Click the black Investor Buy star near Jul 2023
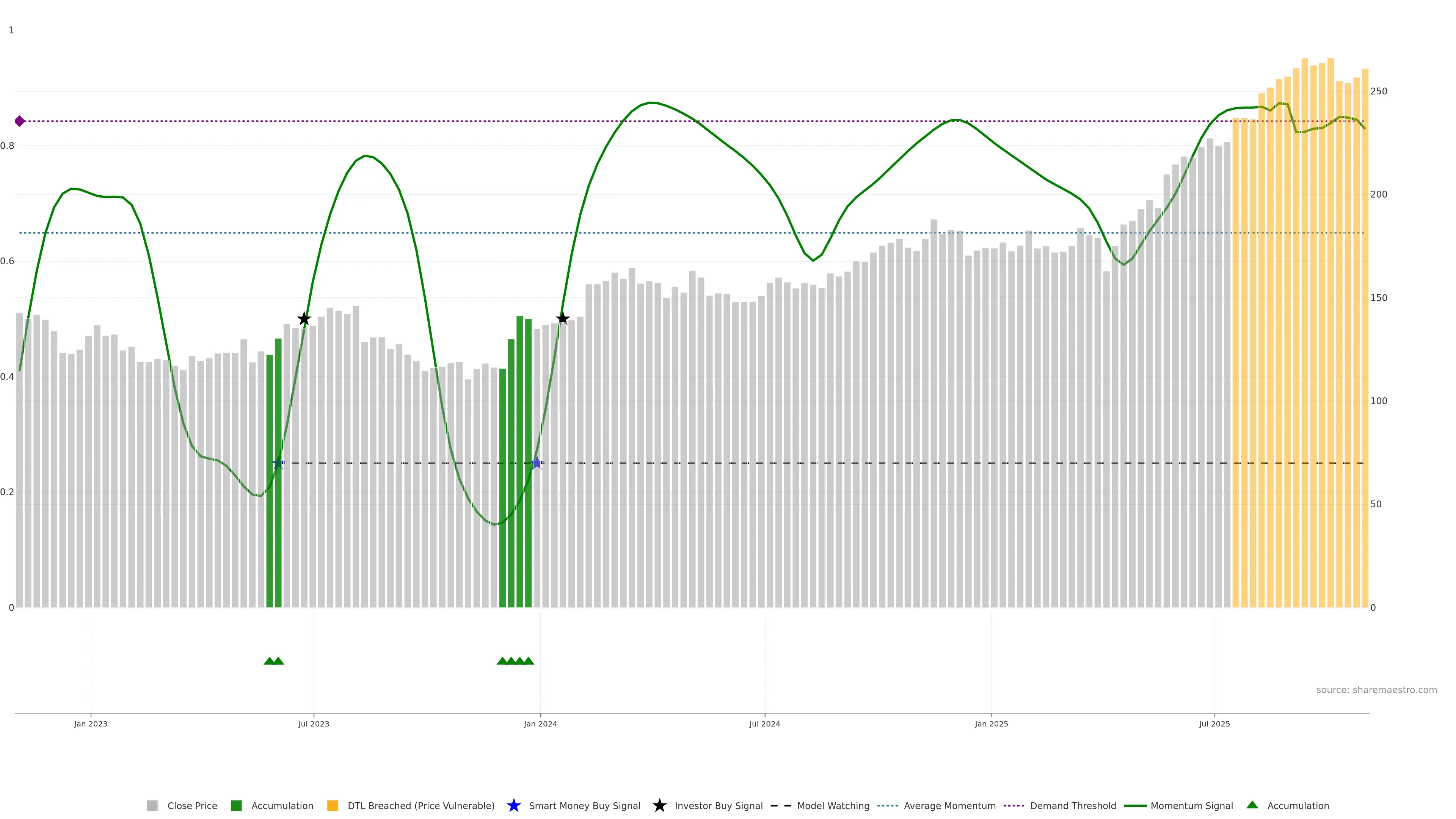 304,319
